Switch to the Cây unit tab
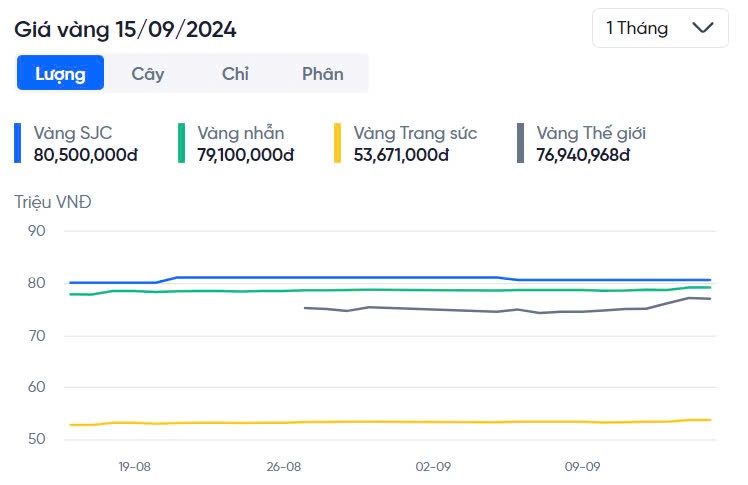The height and width of the screenshot is (485, 748). coord(148,73)
